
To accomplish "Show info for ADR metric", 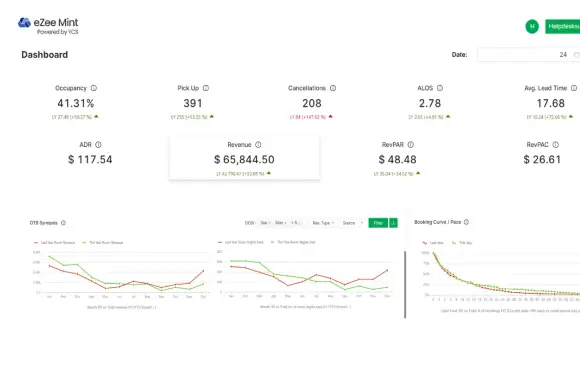I will 98,145.
